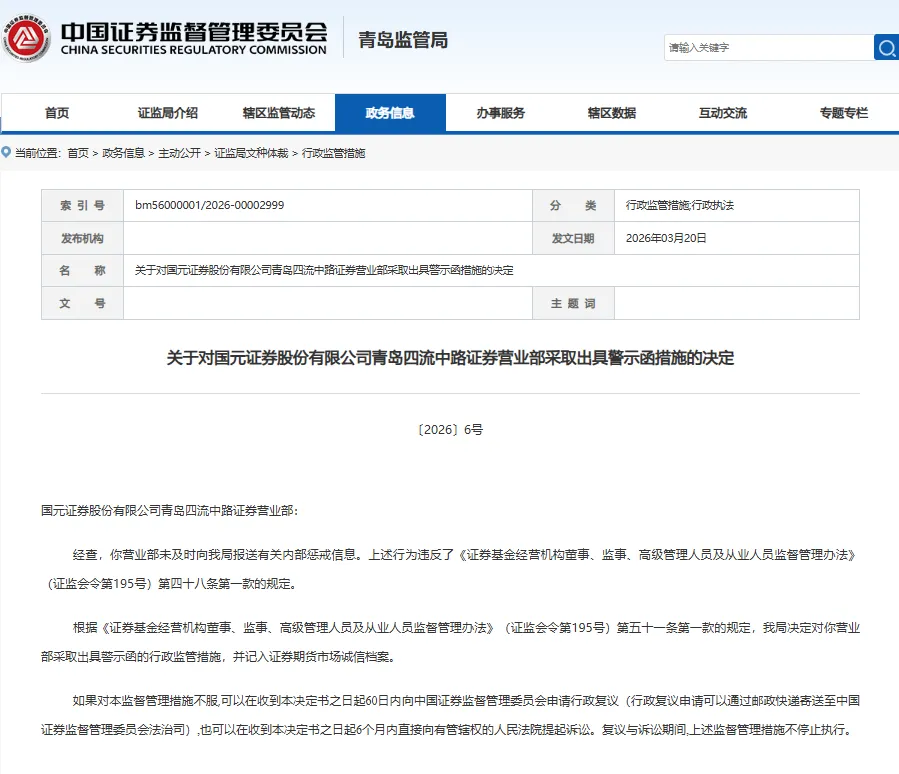The height and width of the screenshot is (774, 899).
Task: Open the 办事服务 navigation tab
Action: (x=501, y=113)
